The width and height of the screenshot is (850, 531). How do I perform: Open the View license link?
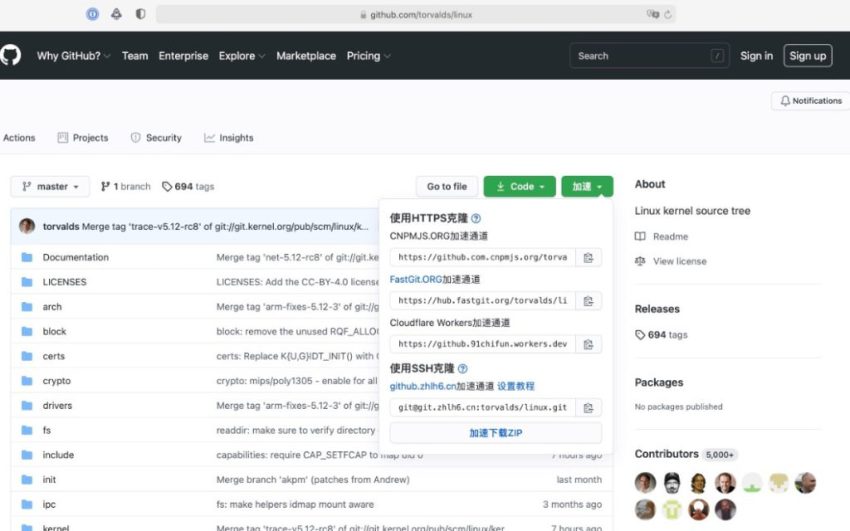(x=671, y=261)
